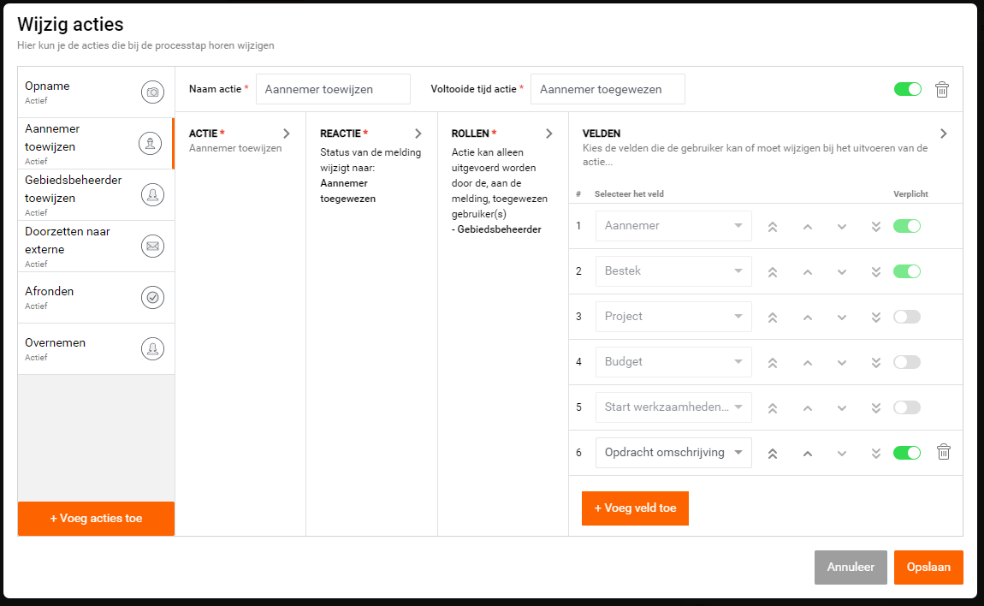The height and width of the screenshot is (606, 984).
Task: Click into Voltooide tijd actie input field
Action: [607, 89]
